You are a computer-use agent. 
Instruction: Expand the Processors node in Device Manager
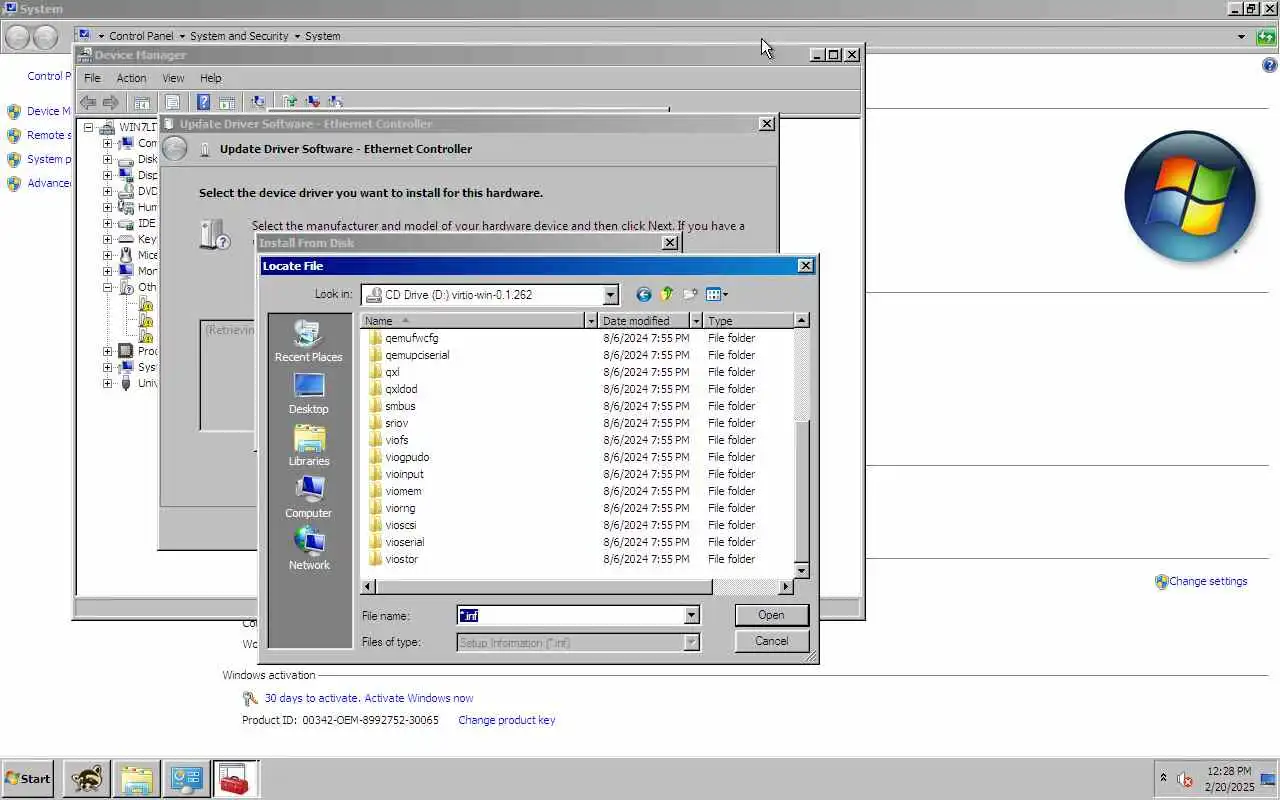click(107, 351)
